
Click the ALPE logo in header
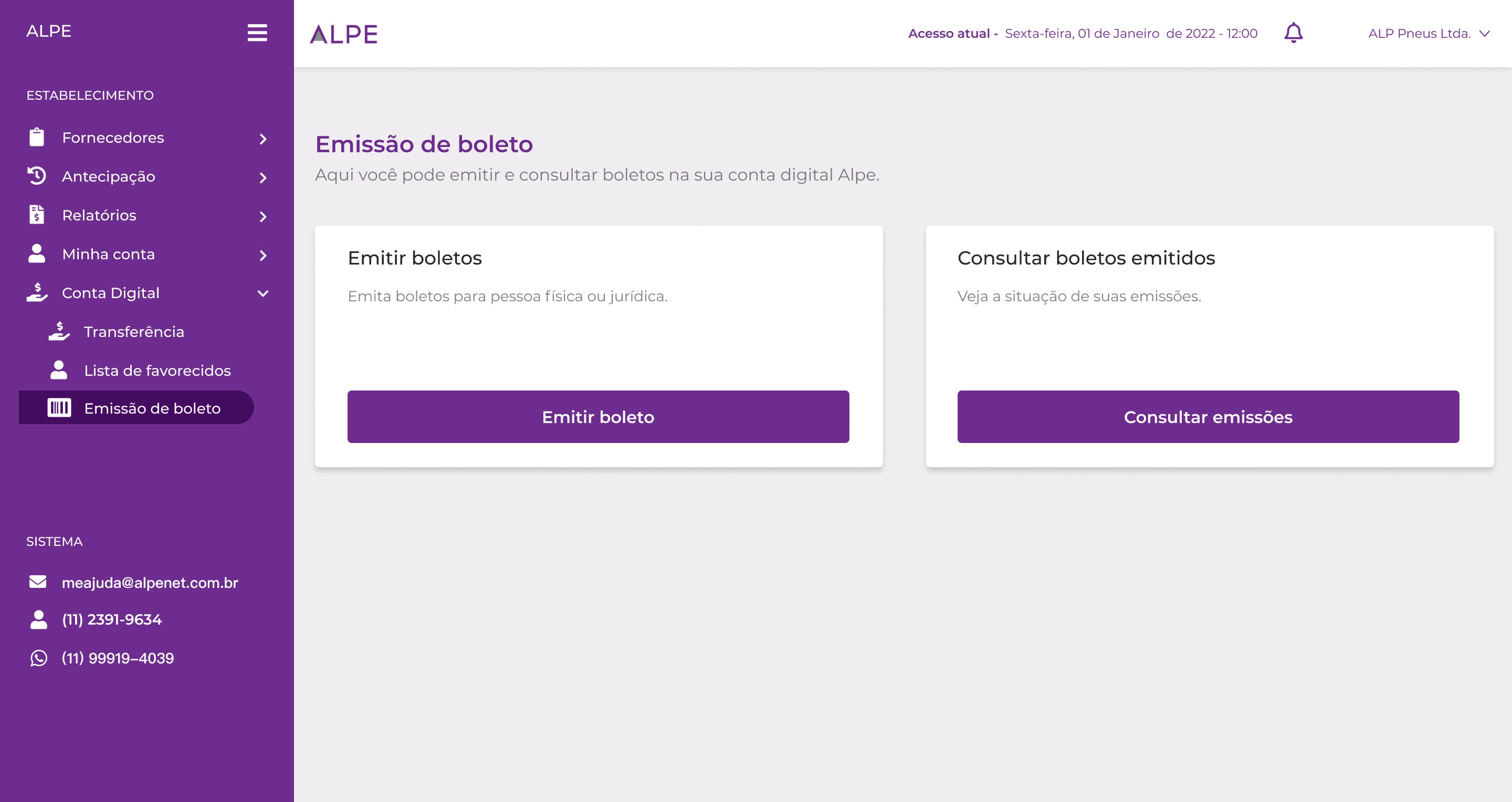pos(344,34)
